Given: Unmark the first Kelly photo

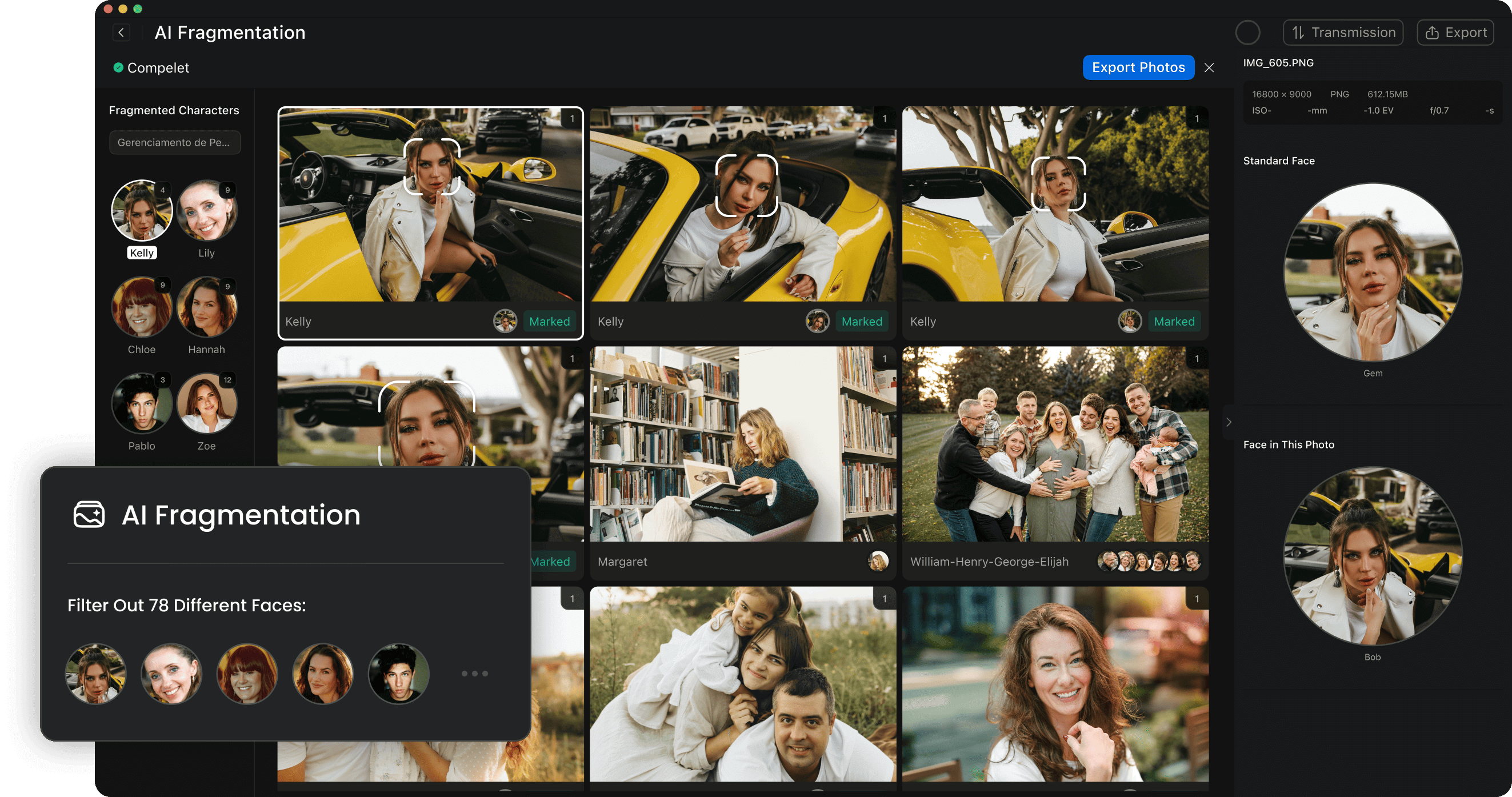Looking at the screenshot, I should (549, 321).
